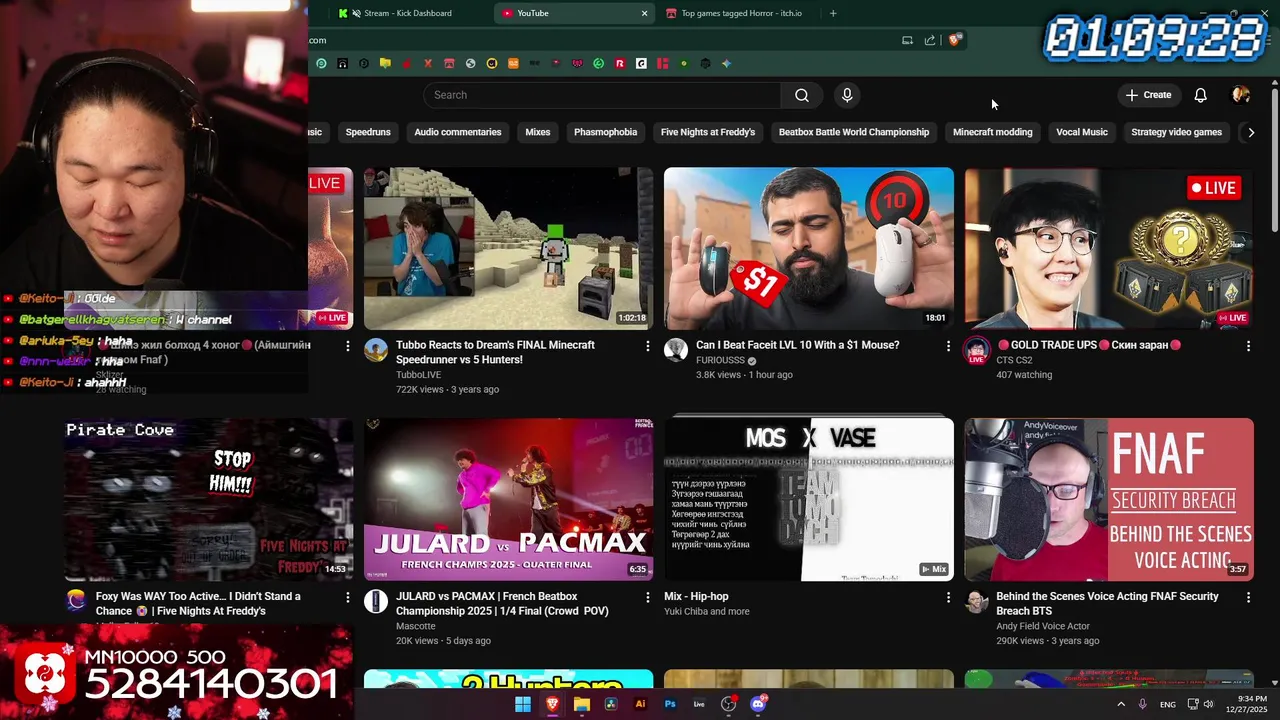The width and height of the screenshot is (1280, 720).
Task: Open YouTube notifications bell
Action: [1200, 95]
